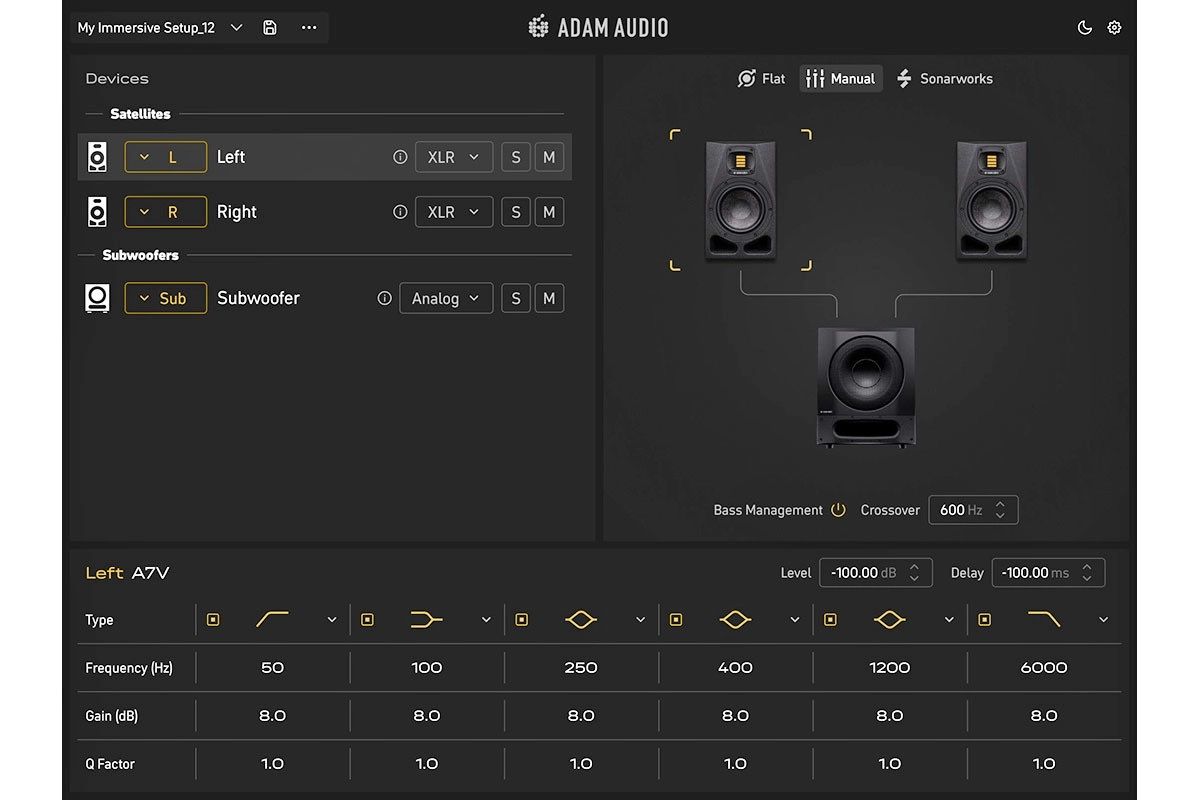Viewport: 1200px width, 800px height.
Task: Toggle the 6000 Hz filter band enable box
Action: coord(985,620)
